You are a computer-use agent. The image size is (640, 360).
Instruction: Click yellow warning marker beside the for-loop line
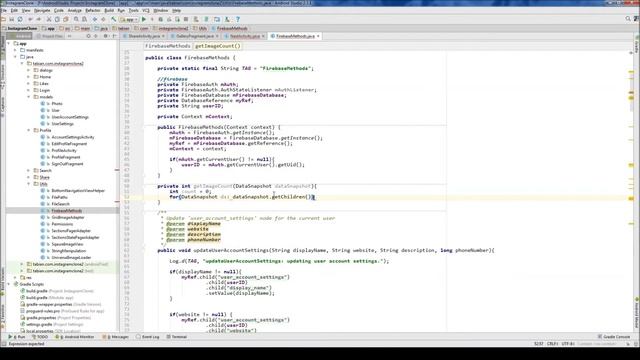pos(631,198)
